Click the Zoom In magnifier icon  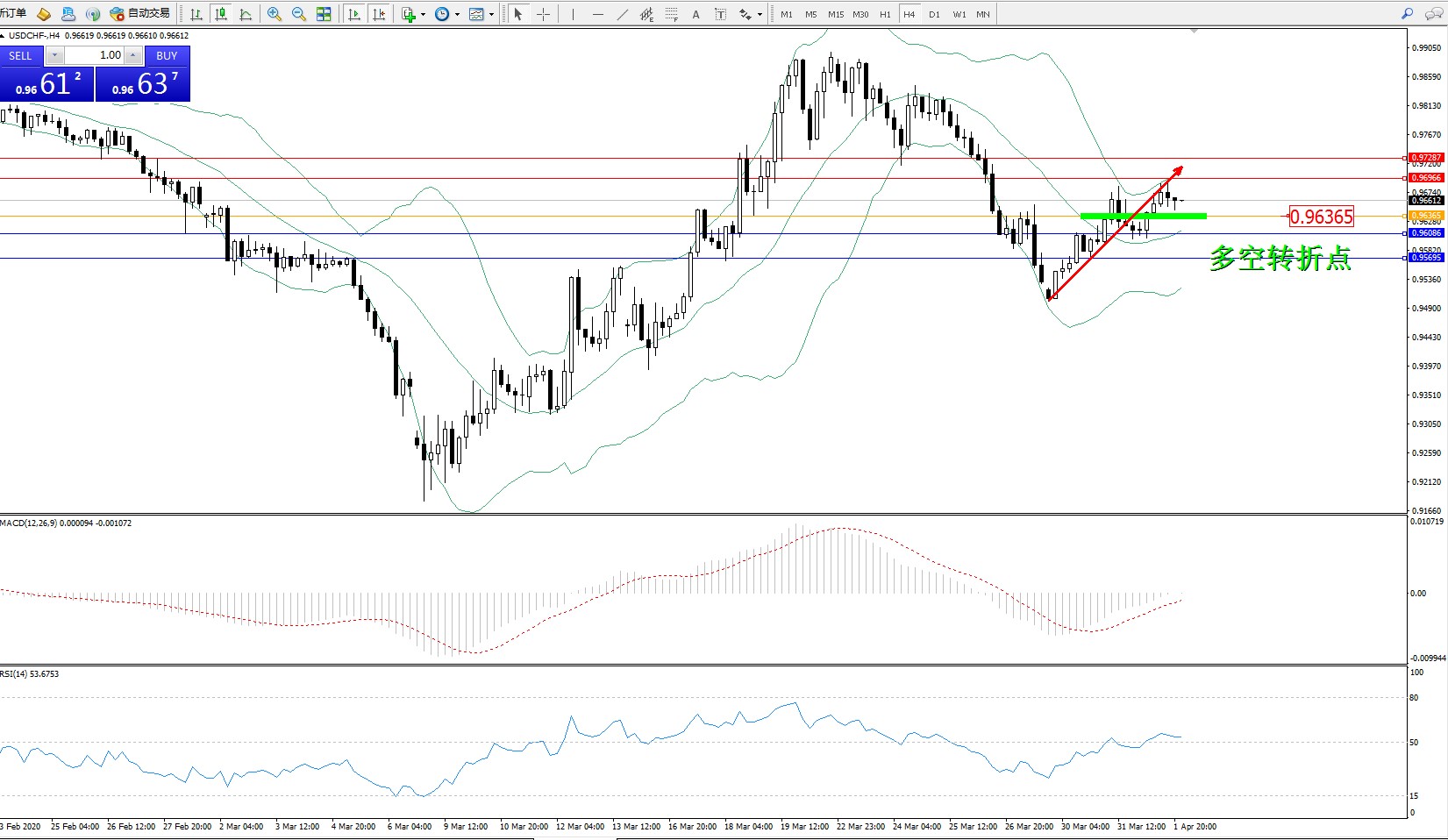[x=275, y=14]
